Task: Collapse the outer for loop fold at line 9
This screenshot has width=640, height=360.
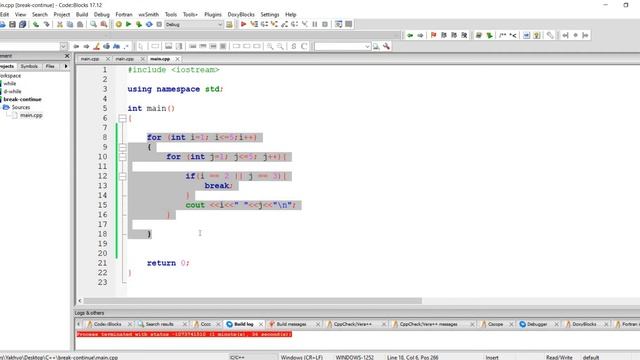Action: [122, 147]
